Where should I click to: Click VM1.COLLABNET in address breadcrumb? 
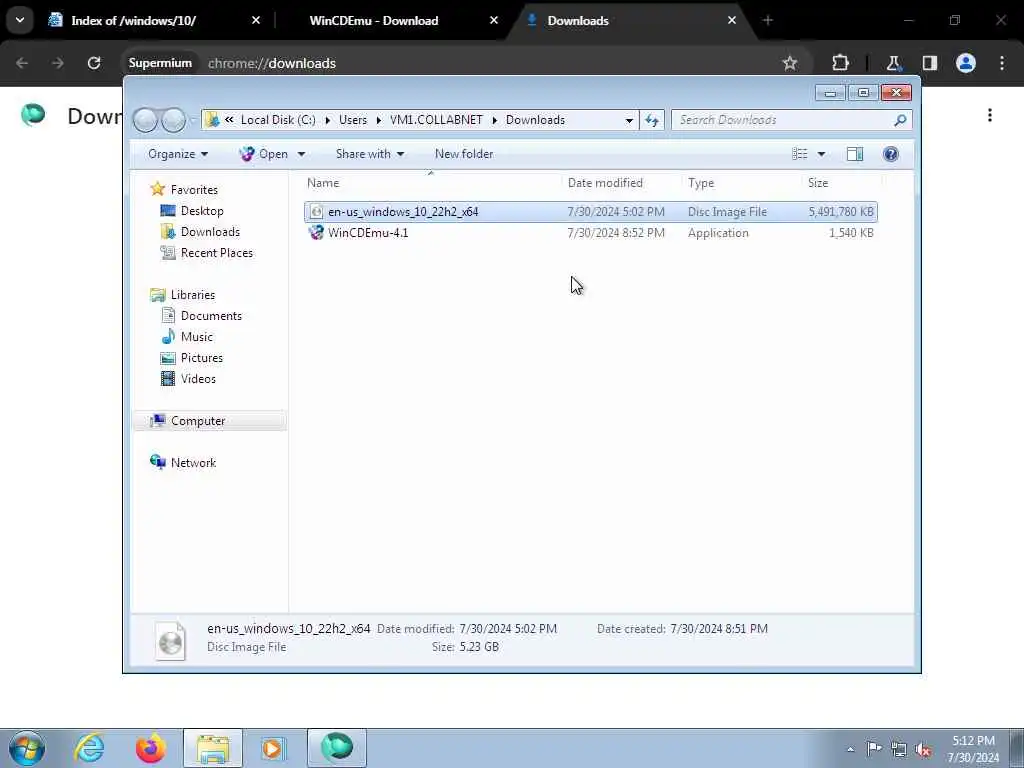(436, 120)
